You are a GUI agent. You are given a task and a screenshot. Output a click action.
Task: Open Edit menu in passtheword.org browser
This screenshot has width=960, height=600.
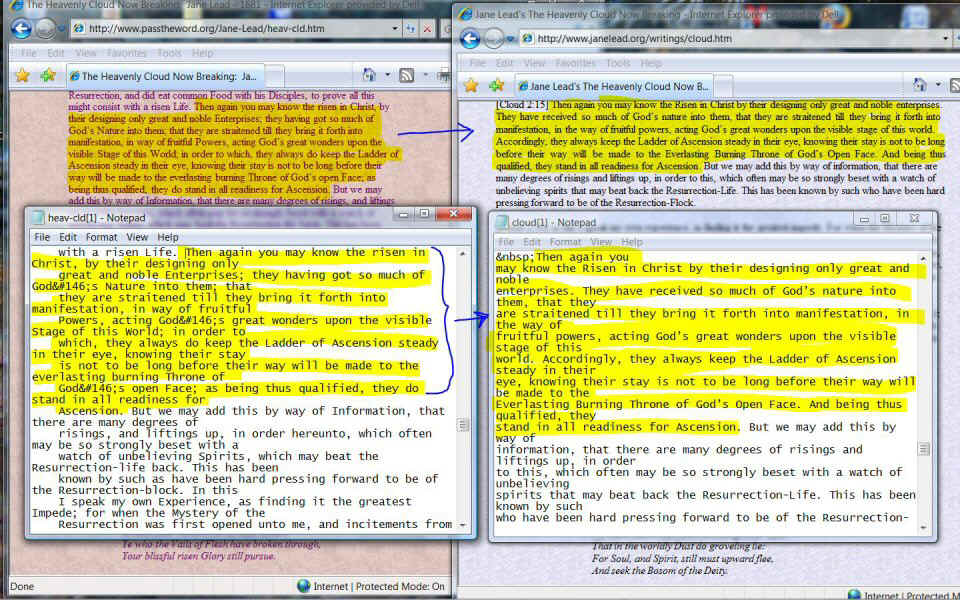56,53
